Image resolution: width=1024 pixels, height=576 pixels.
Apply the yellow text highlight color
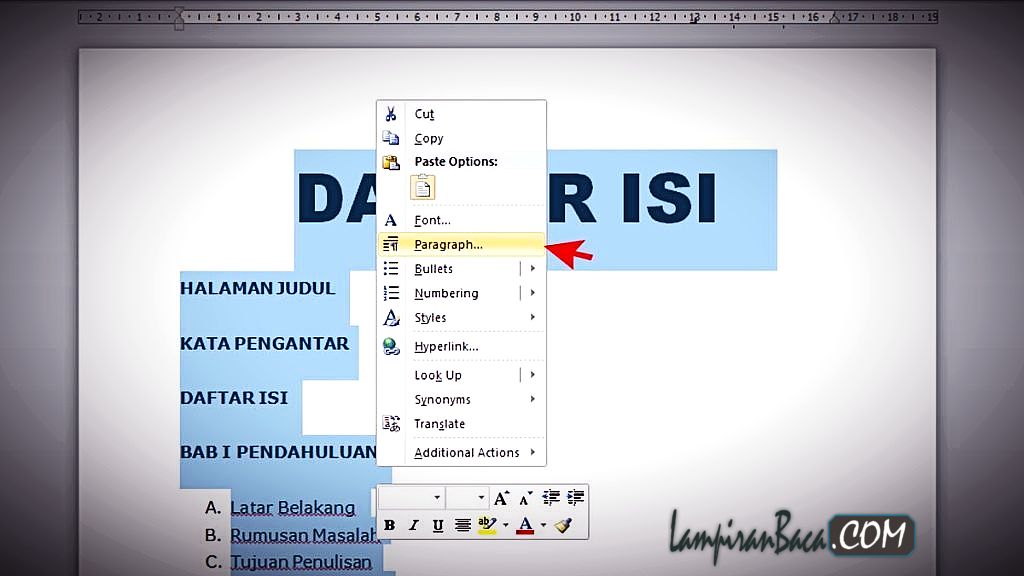[x=487, y=526]
